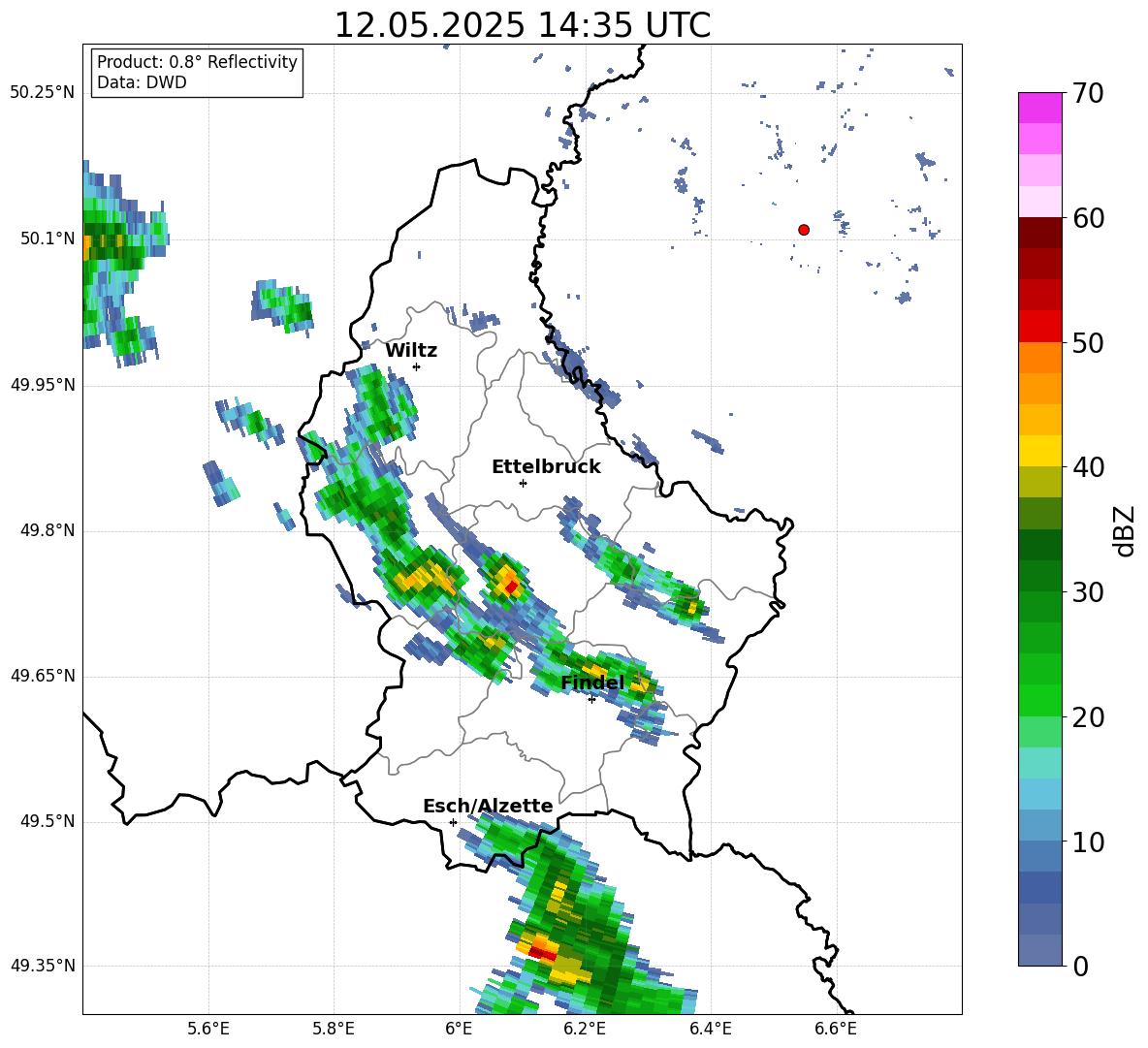1148x1048 pixels.
Task: Click the colorbar tick label 70
Action: coord(1088,93)
